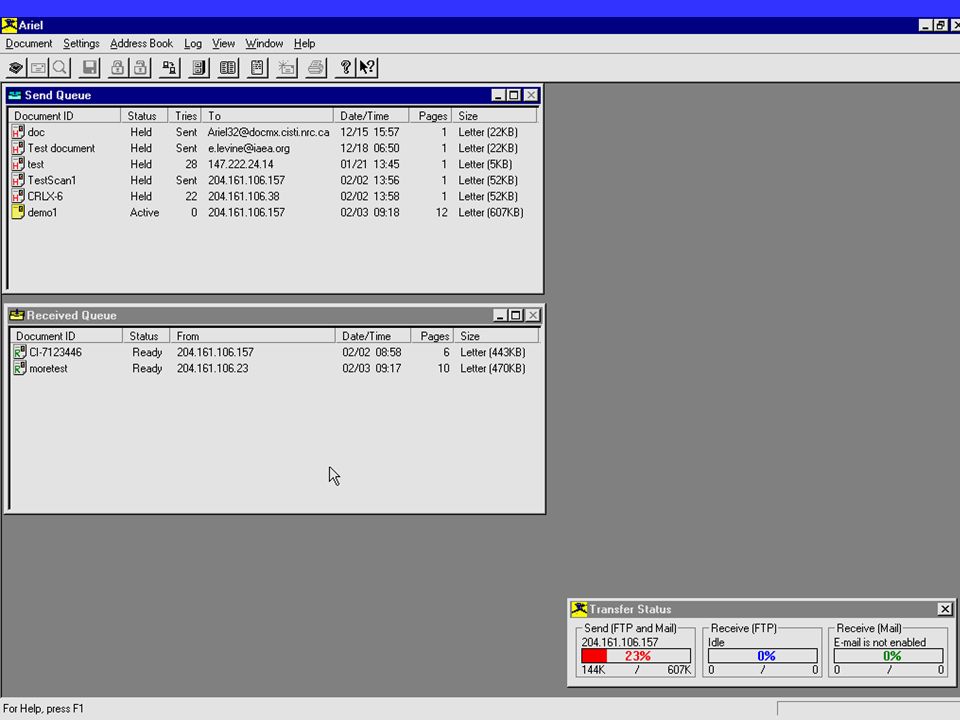Click the context help arrow-question icon
The image size is (960, 720).
[x=368, y=67]
